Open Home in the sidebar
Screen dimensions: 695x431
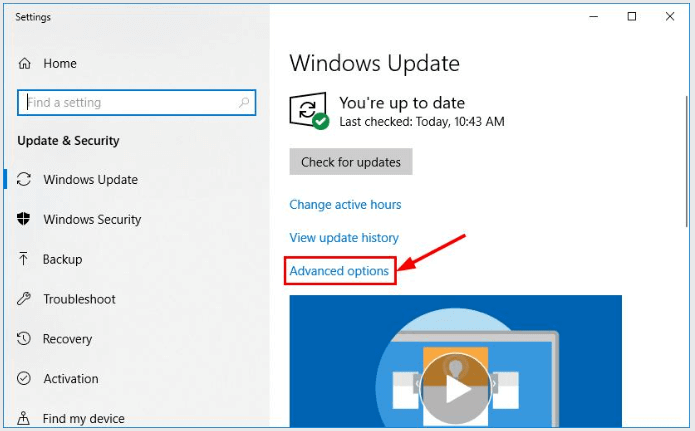(x=60, y=63)
